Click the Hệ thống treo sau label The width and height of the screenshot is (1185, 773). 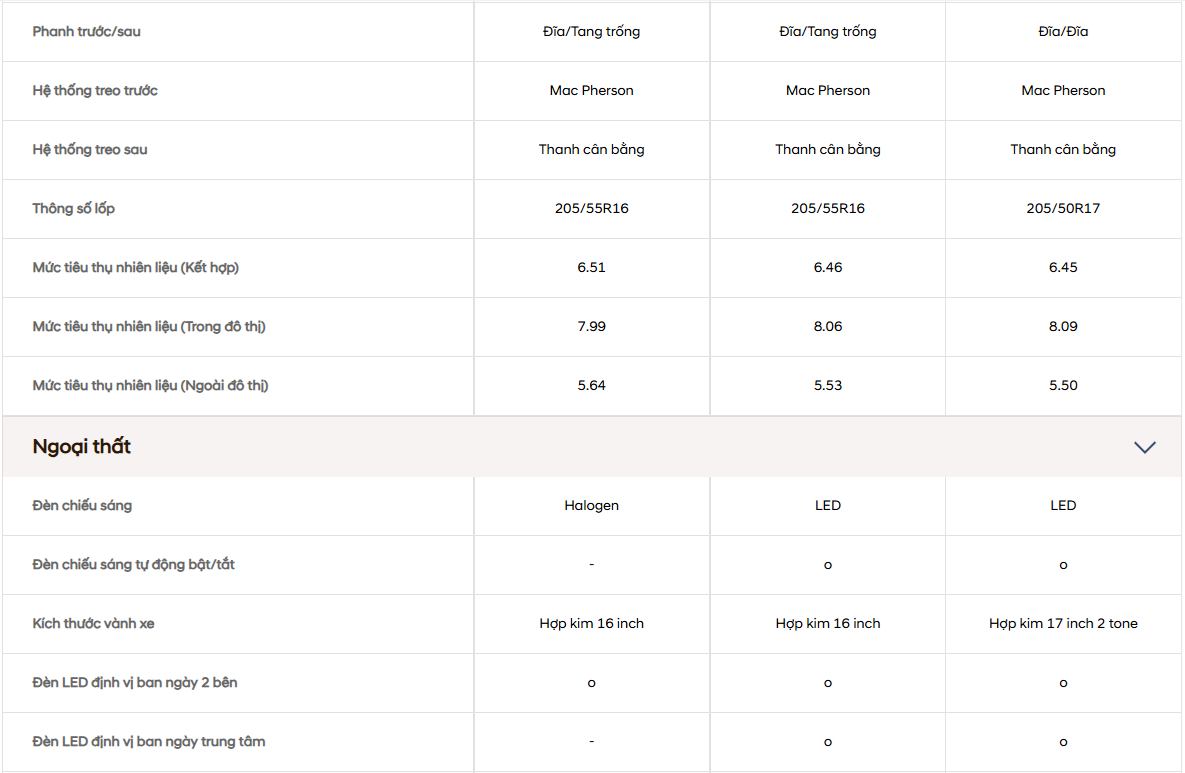(90, 150)
